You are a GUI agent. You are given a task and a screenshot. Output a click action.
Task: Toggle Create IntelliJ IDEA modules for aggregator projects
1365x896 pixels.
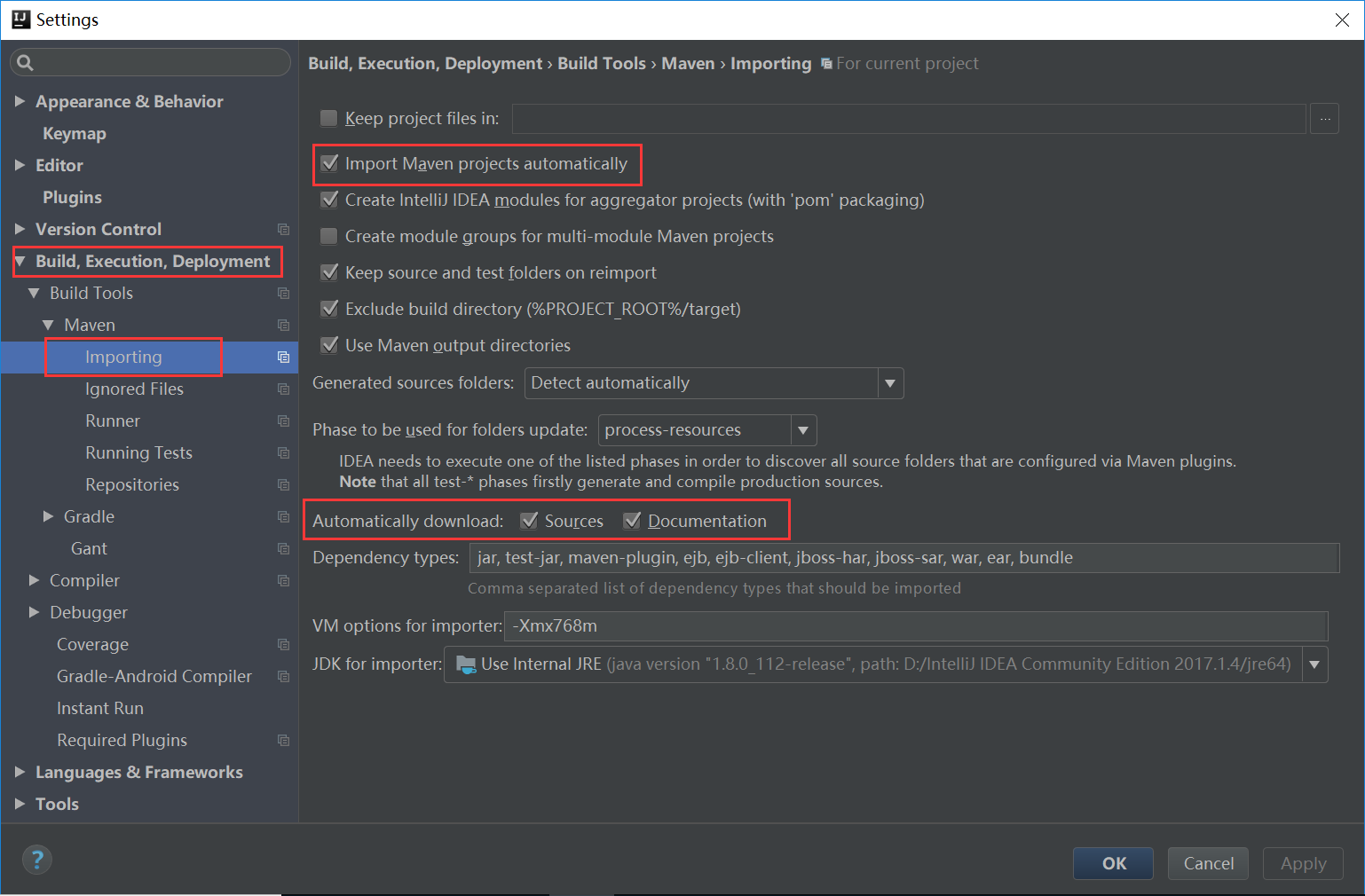[328, 200]
